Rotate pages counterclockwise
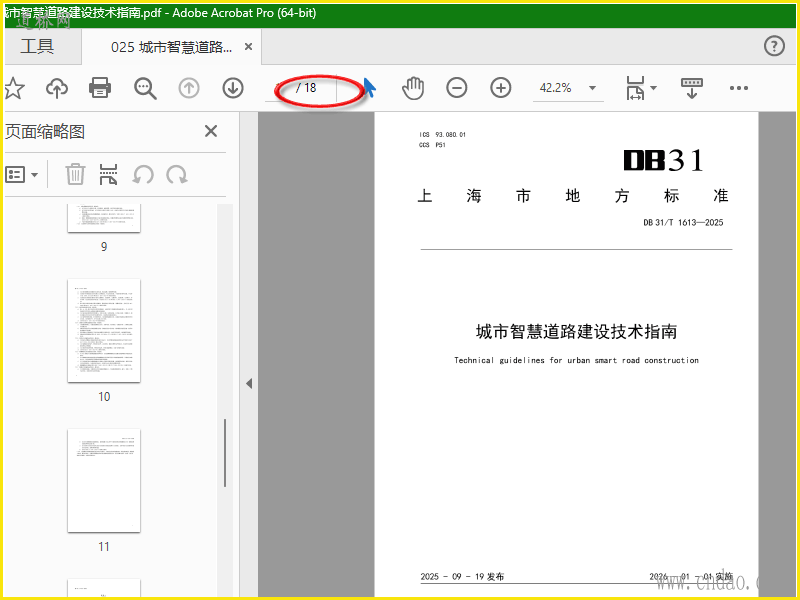The width and height of the screenshot is (800, 600). [143, 174]
